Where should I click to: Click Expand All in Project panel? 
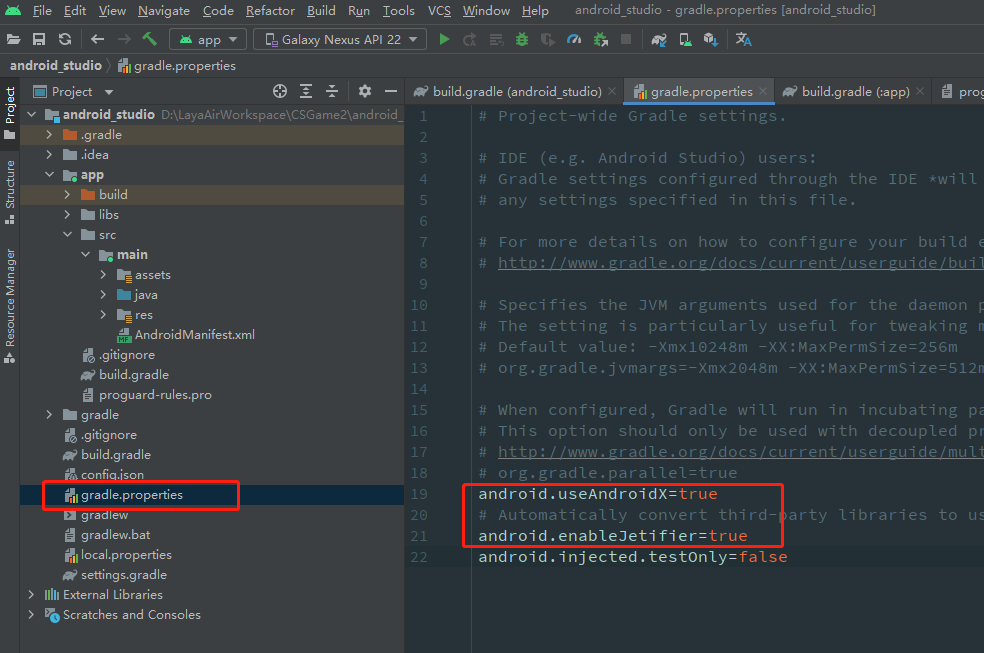pyautogui.click(x=306, y=92)
